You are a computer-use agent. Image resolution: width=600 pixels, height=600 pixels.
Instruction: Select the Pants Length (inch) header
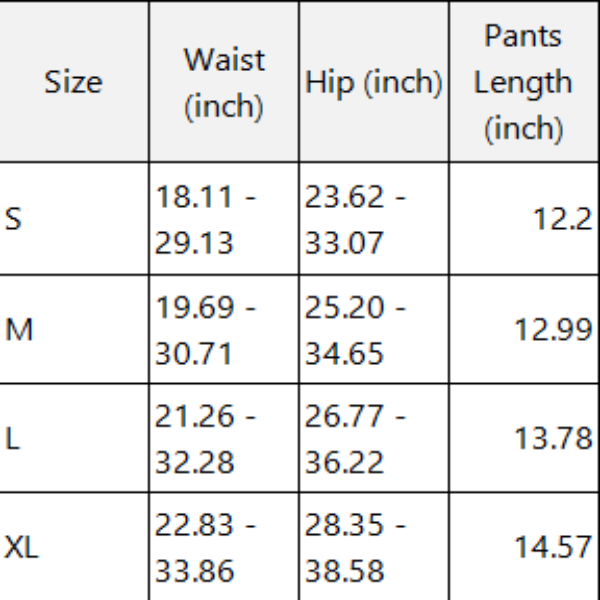(523, 82)
